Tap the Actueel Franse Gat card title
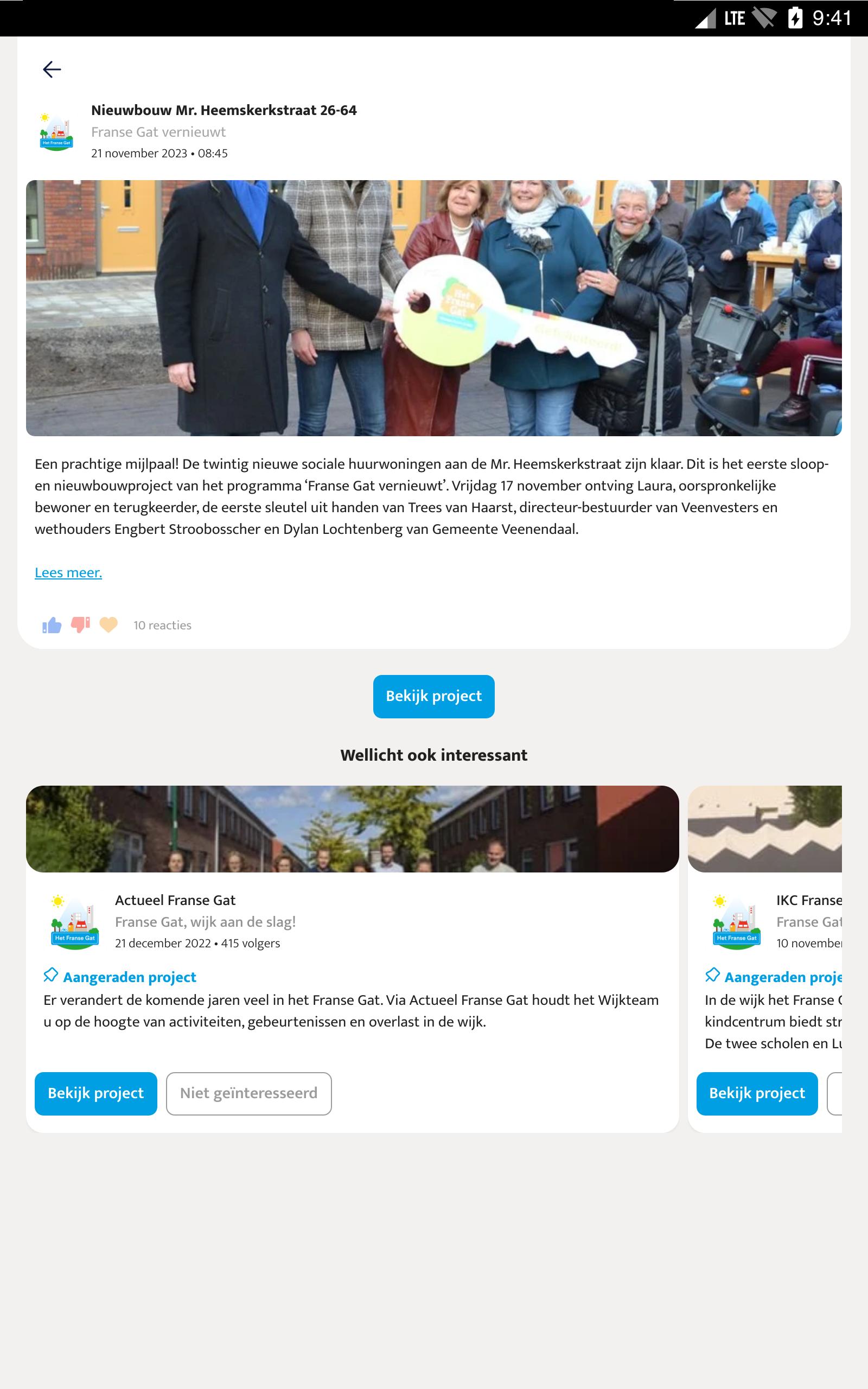Screen dimensions: 868x1389 coord(175,900)
